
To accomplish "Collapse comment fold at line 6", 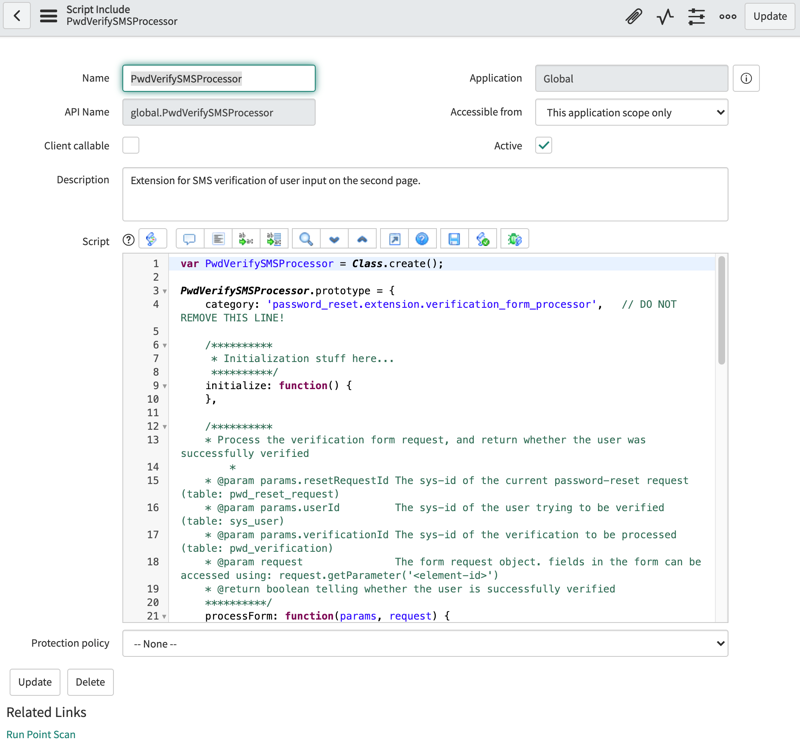I will (x=164, y=345).
